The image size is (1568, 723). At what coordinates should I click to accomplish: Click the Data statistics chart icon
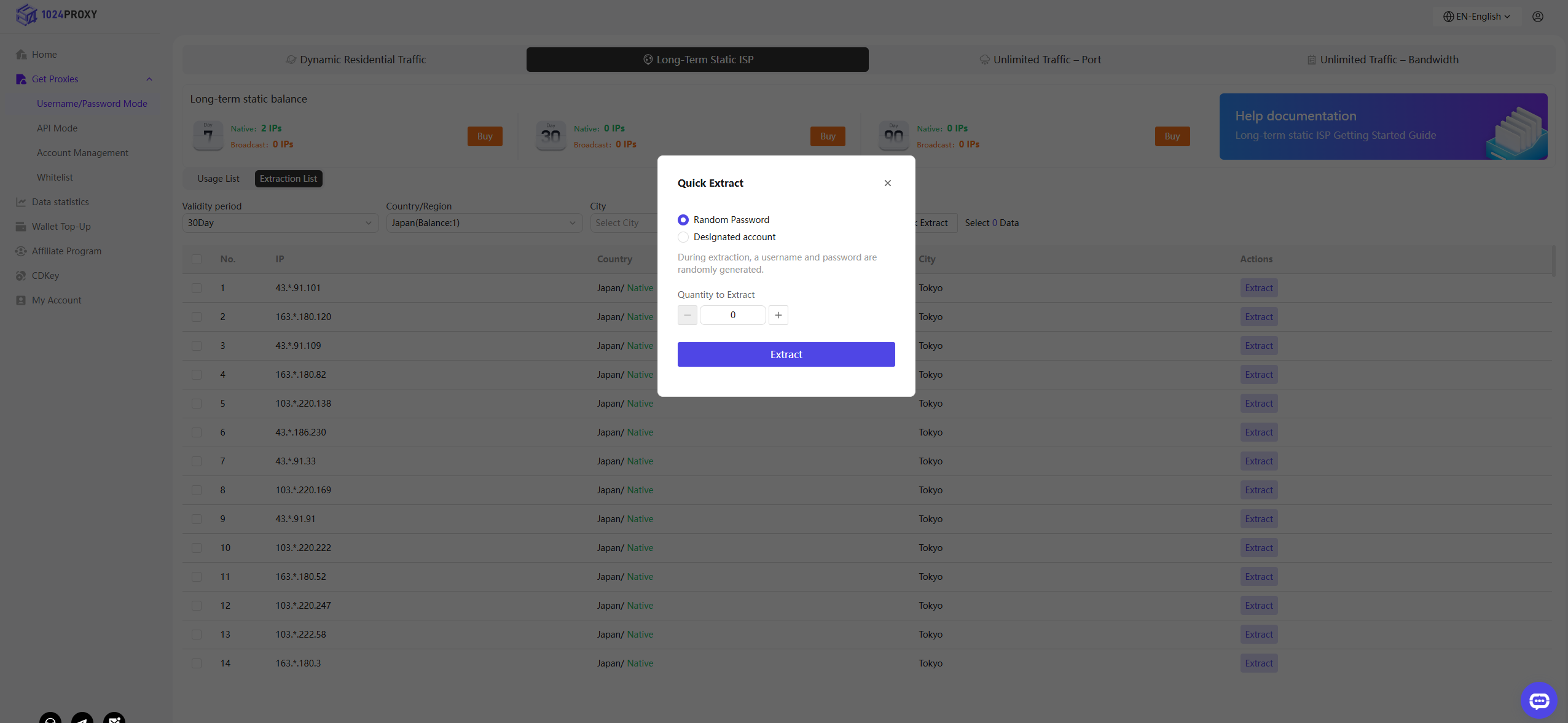[x=21, y=202]
